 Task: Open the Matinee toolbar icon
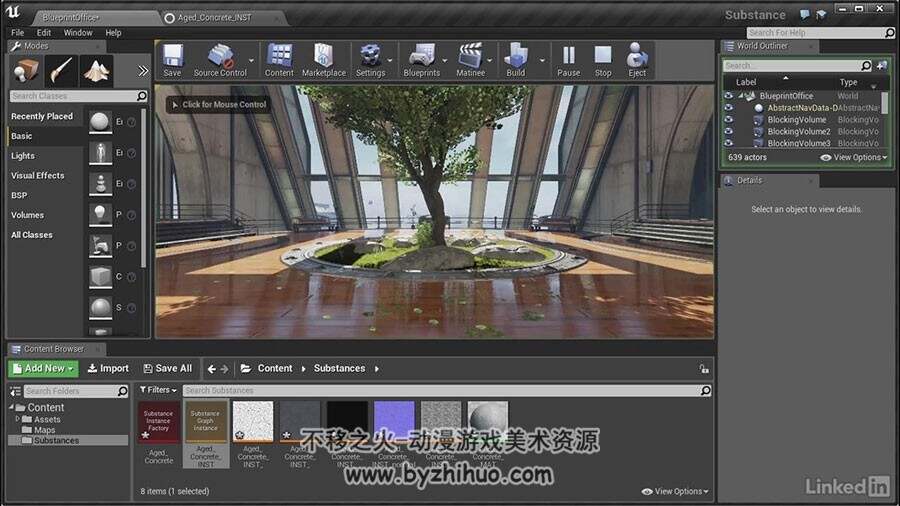point(470,60)
